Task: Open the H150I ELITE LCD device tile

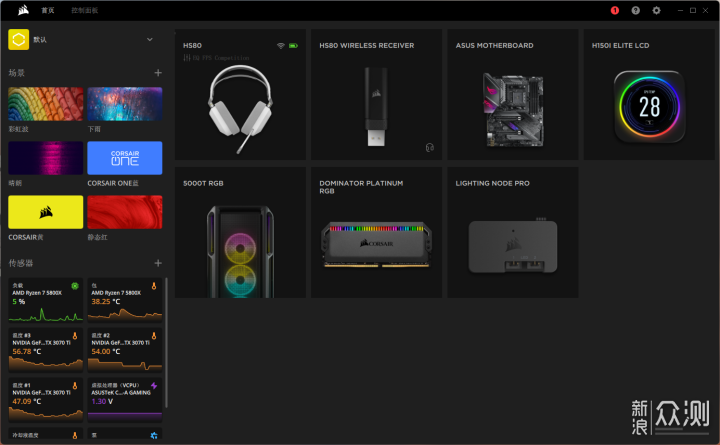Action: tap(648, 94)
